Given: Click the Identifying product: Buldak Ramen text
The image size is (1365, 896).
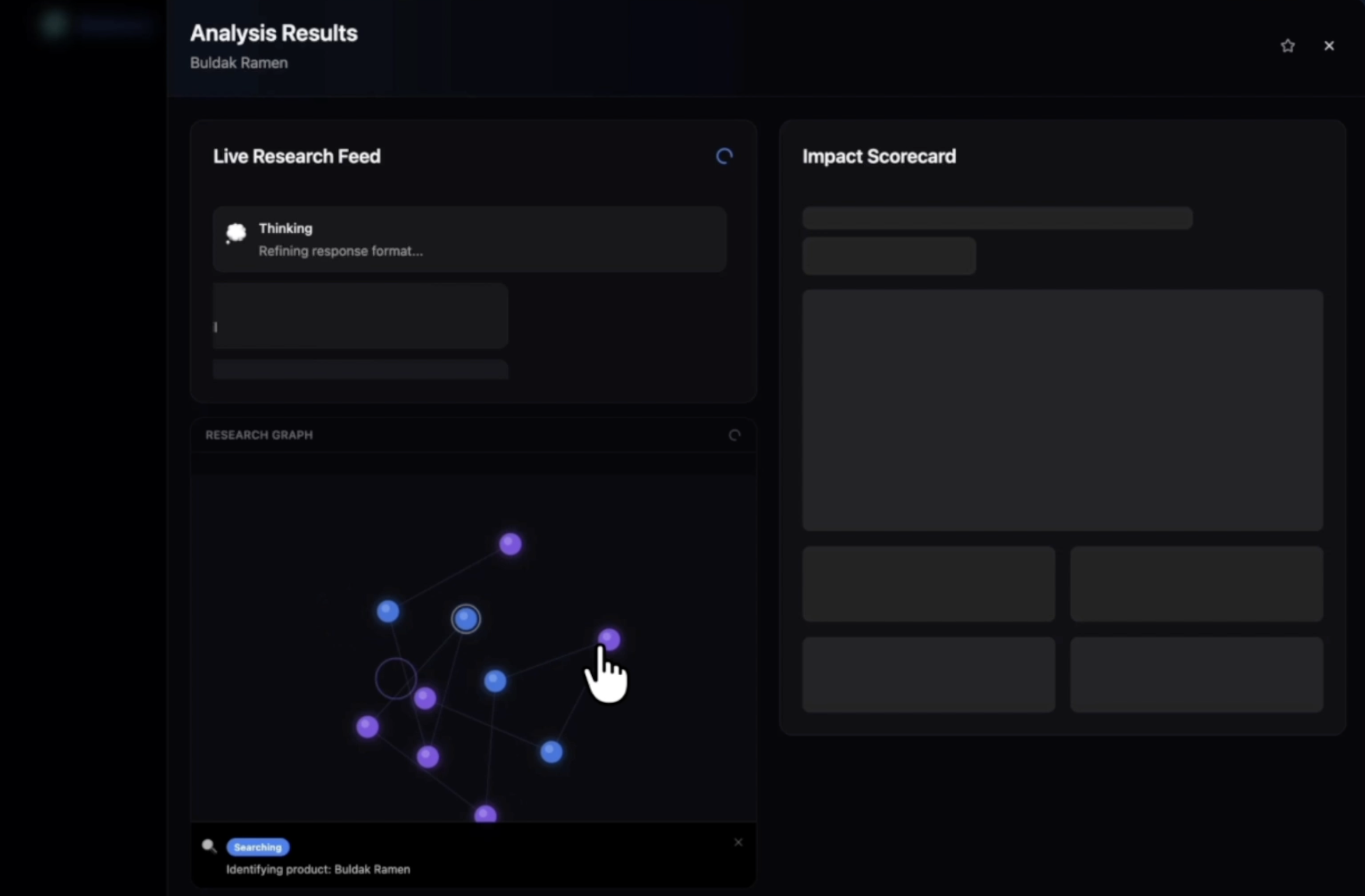Looking at the screenshot, I should (x=318, y=869).
